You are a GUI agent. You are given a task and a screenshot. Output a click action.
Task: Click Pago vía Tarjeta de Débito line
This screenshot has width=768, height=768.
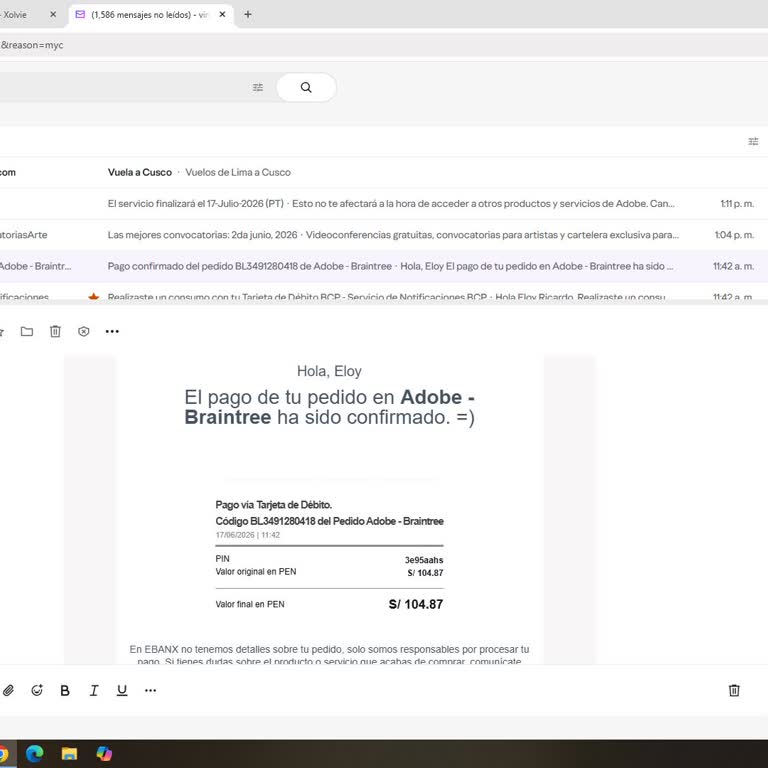click(273, 505)
